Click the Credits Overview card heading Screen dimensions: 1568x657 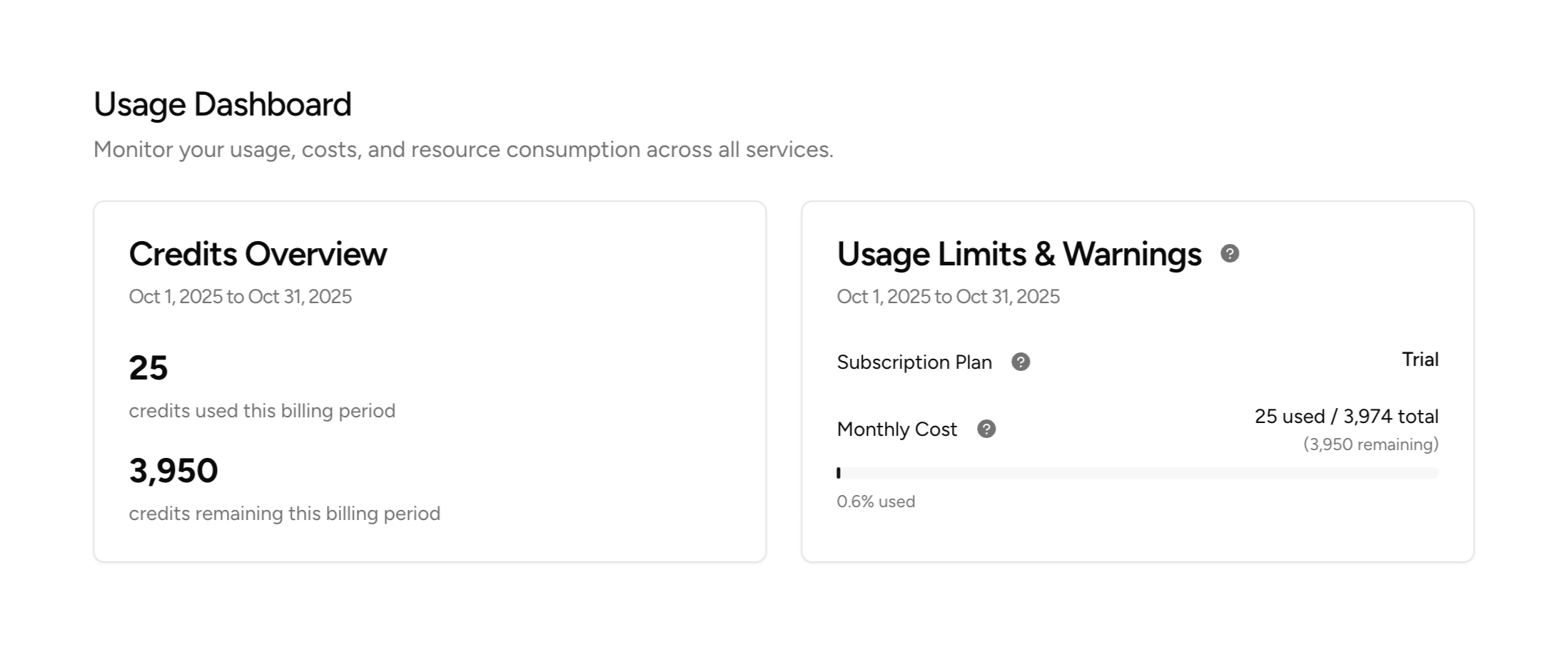[258, 254]
